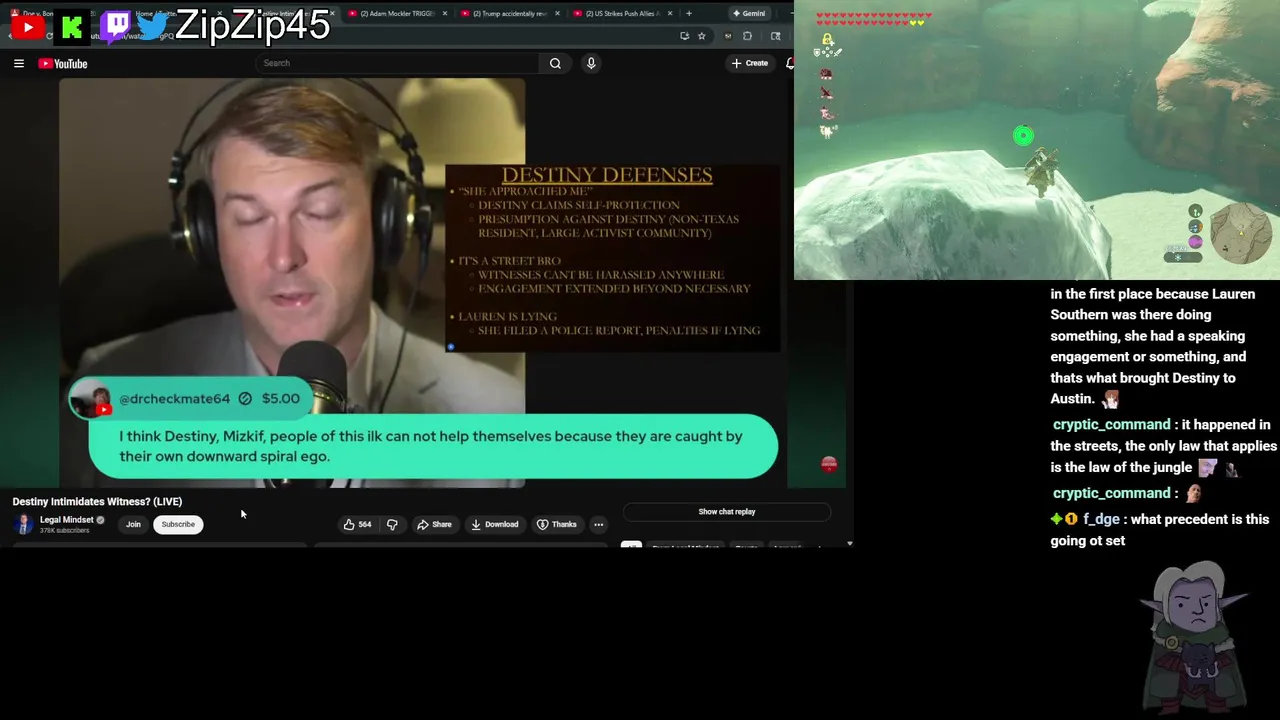Open the Legal Mindset channel name link
Image resolution: width=1280 pixels, height=720 pixels.
(x=66, y=520)
